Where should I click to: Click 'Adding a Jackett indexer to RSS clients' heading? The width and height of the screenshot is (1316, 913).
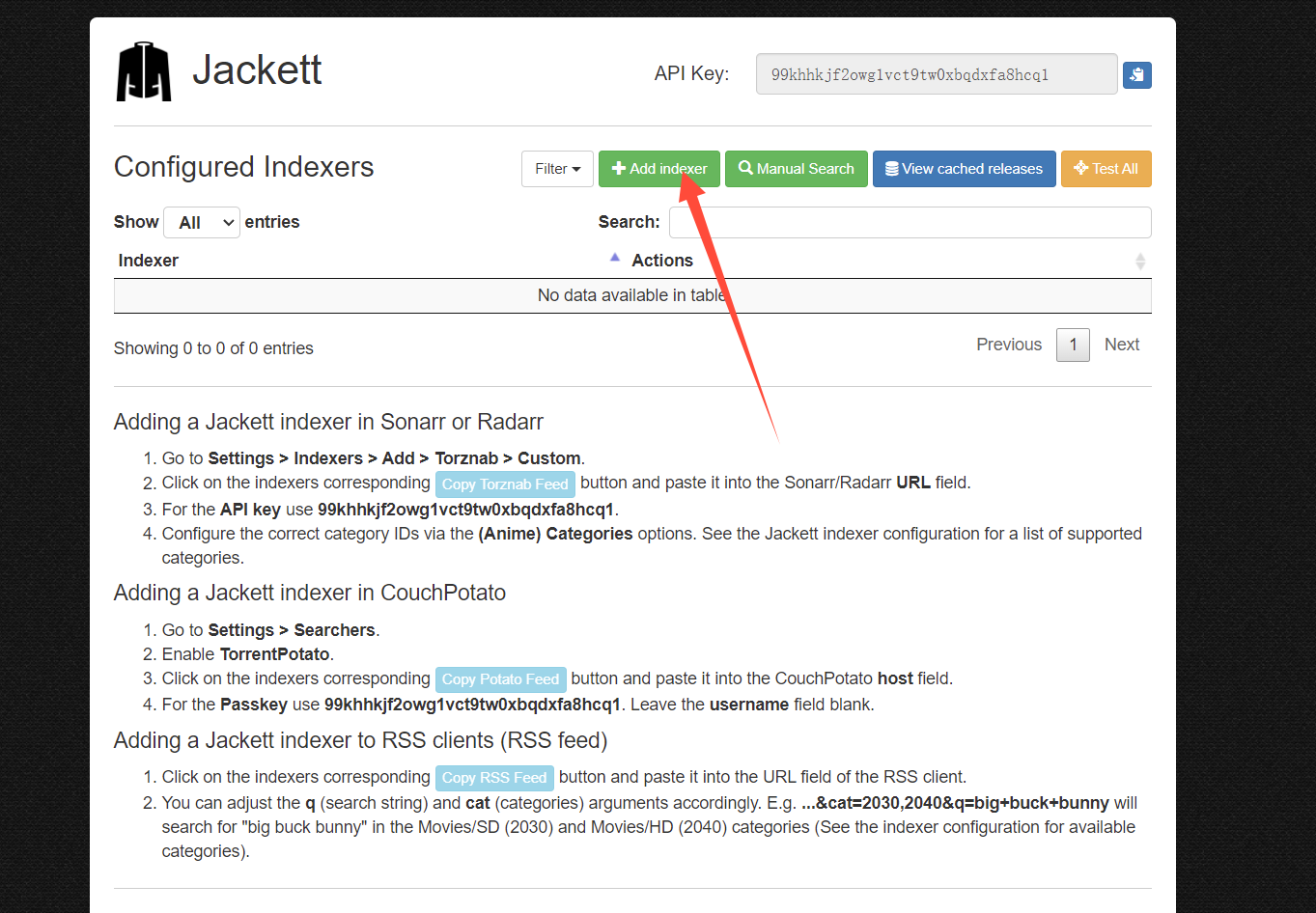point(360,740)
